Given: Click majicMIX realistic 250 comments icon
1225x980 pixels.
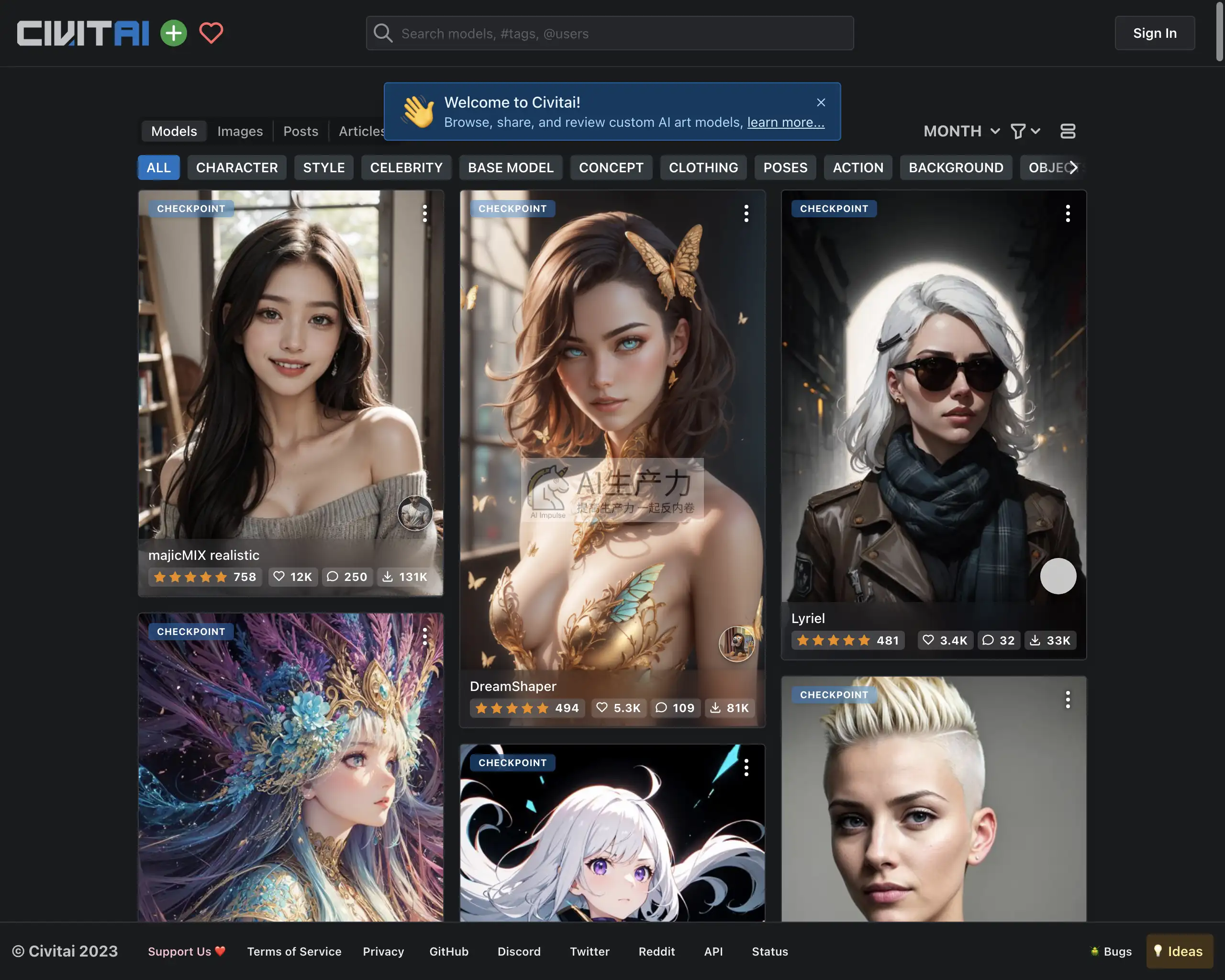Looking at the screenshot, I should (x=347, y=577).
